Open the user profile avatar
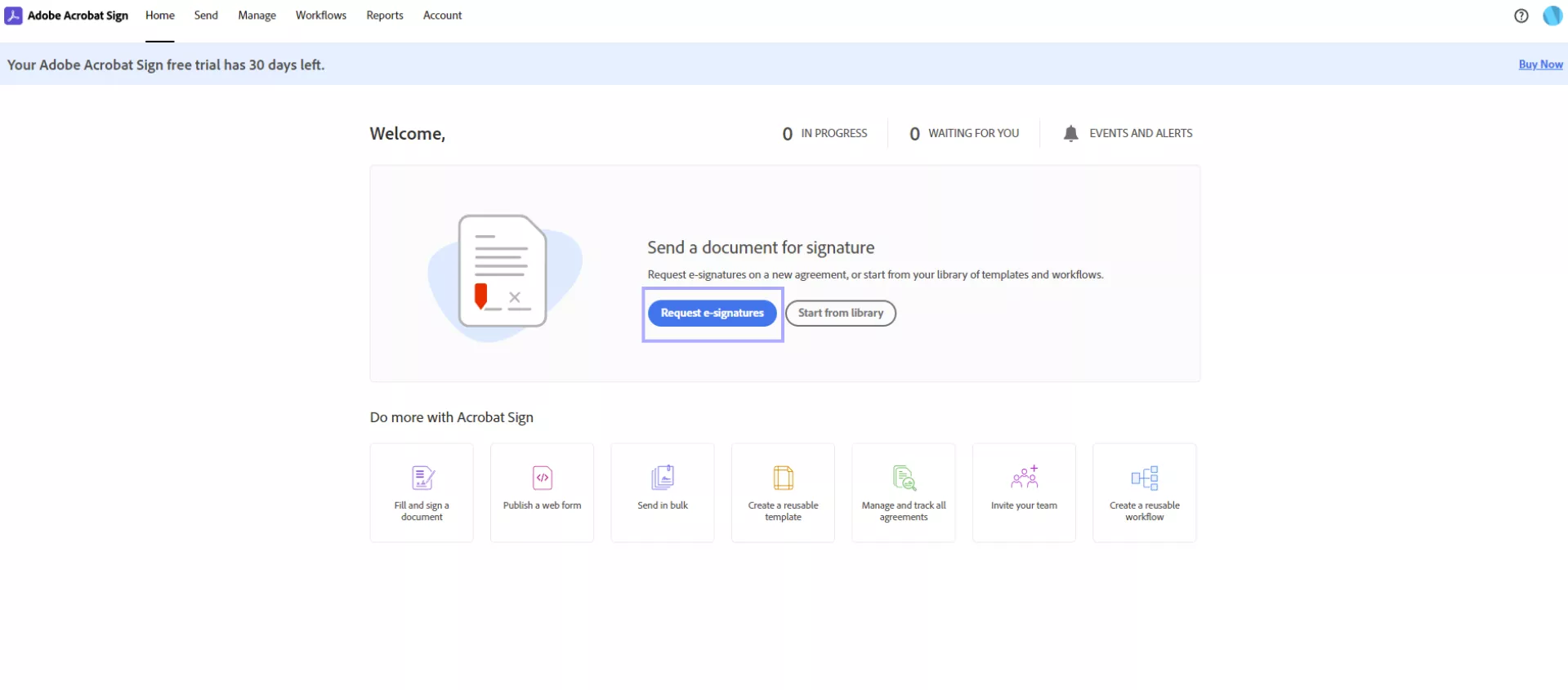 pos(1552,16)
